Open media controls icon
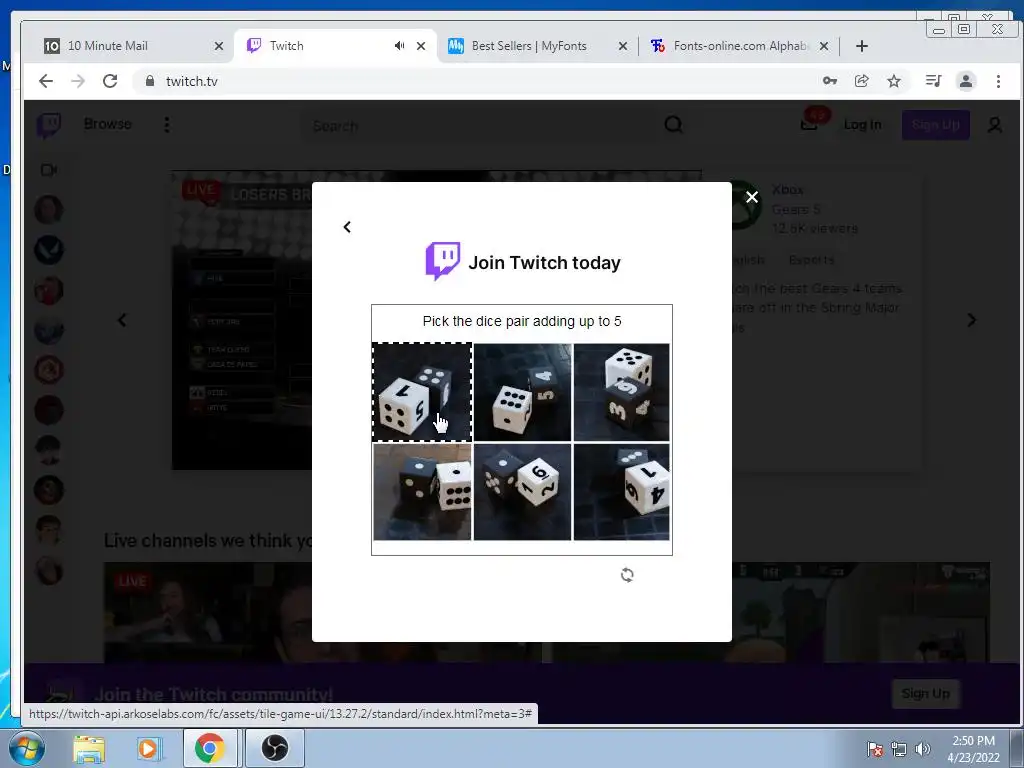The height and width of the screenshot is (768, 1024). point(933,81)
